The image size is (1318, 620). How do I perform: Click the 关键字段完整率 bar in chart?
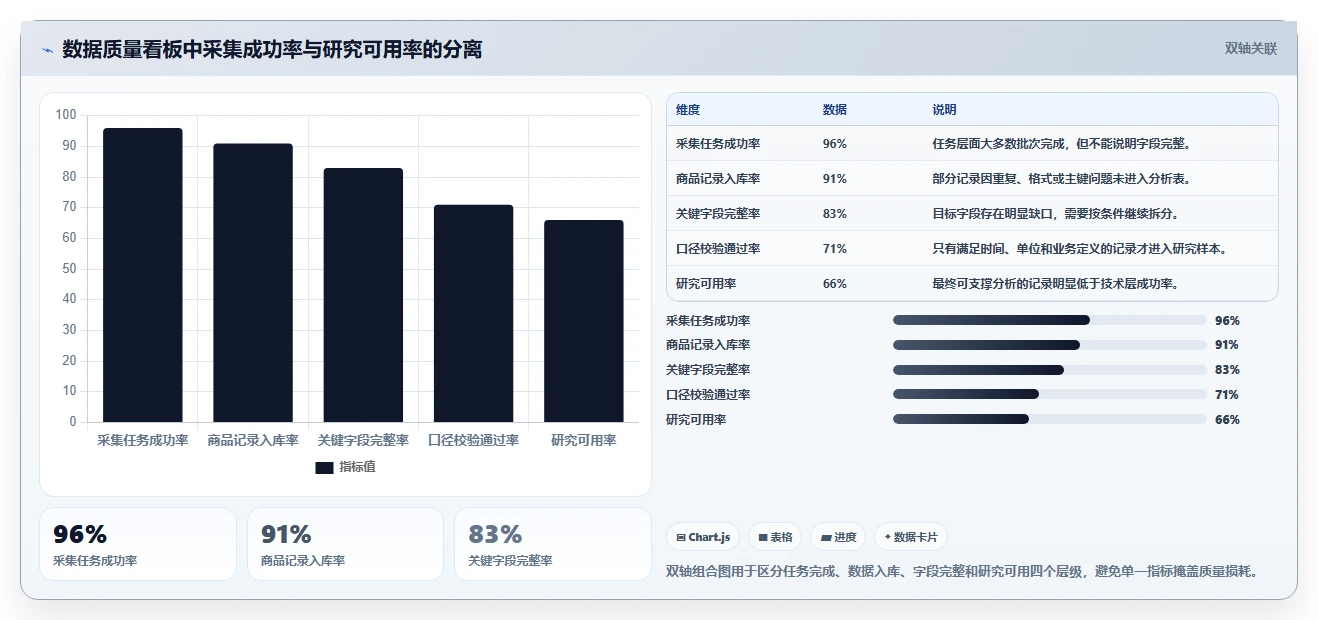(x=363, y=295)
